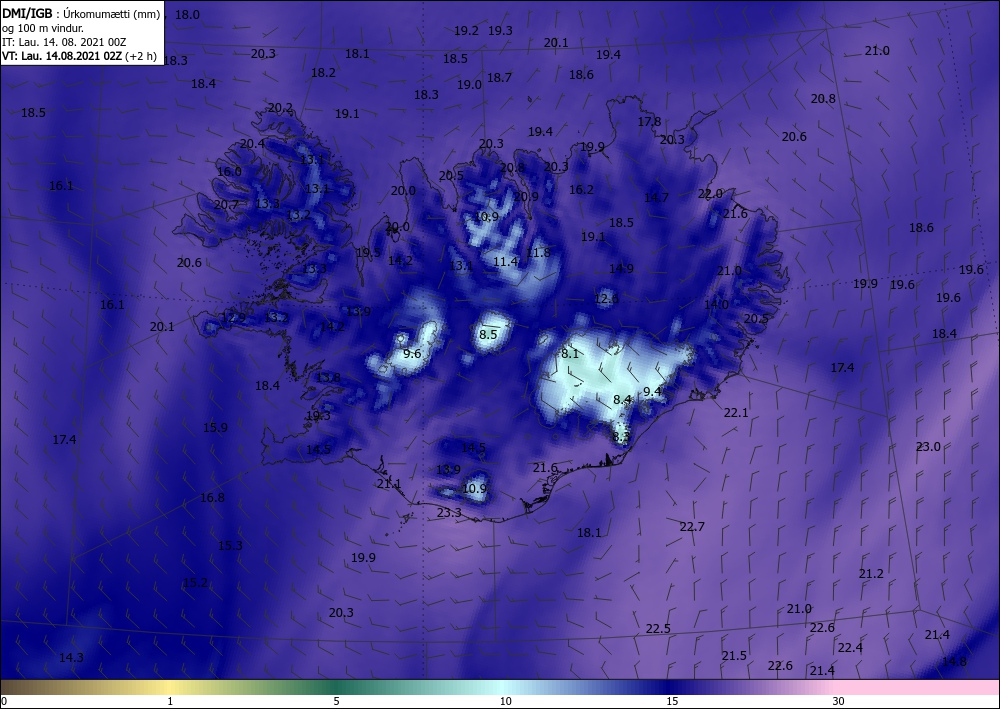Click the 'IT: Lau. 14. 08. 2021 00Z' line

click(x=64, y=42)
